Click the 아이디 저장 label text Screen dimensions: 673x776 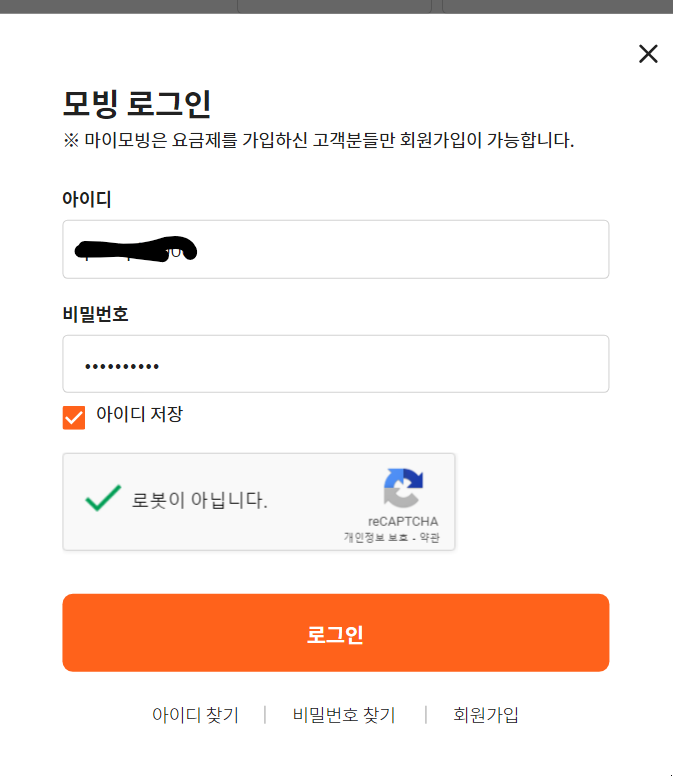point(140,414)
